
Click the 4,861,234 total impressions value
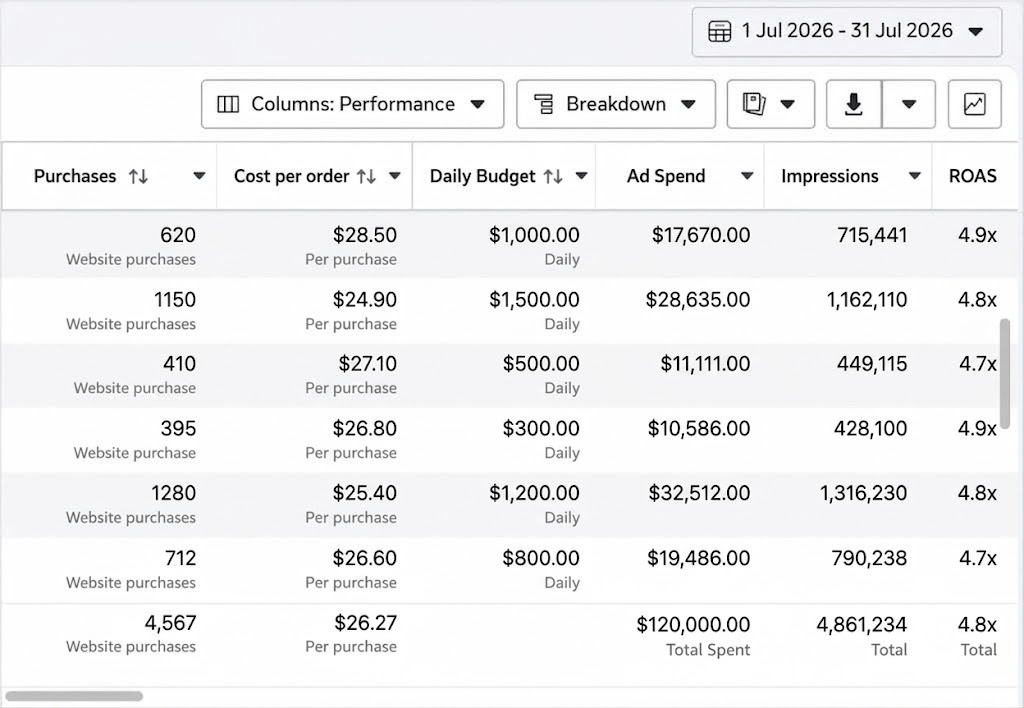pos(861,625)
